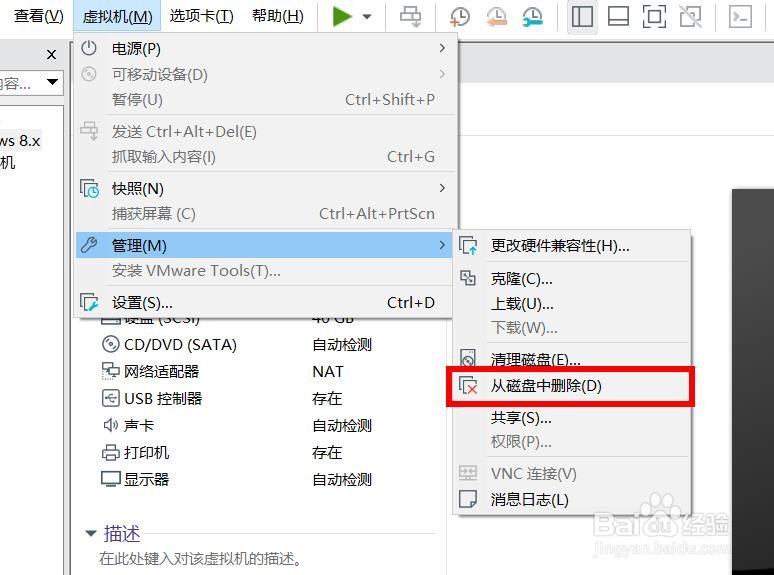Click the CD/DVD disc icon
Image resolution: width=774 pixels, height=575 pixels.
point(110,344)
